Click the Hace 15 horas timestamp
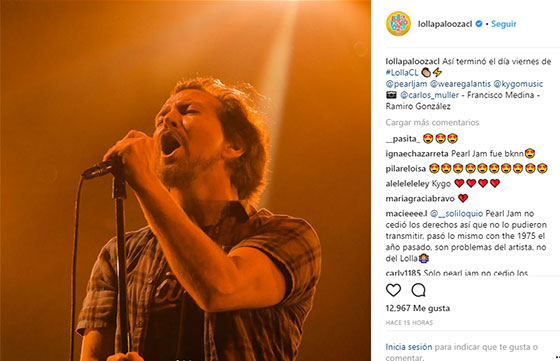 (409, 322)
